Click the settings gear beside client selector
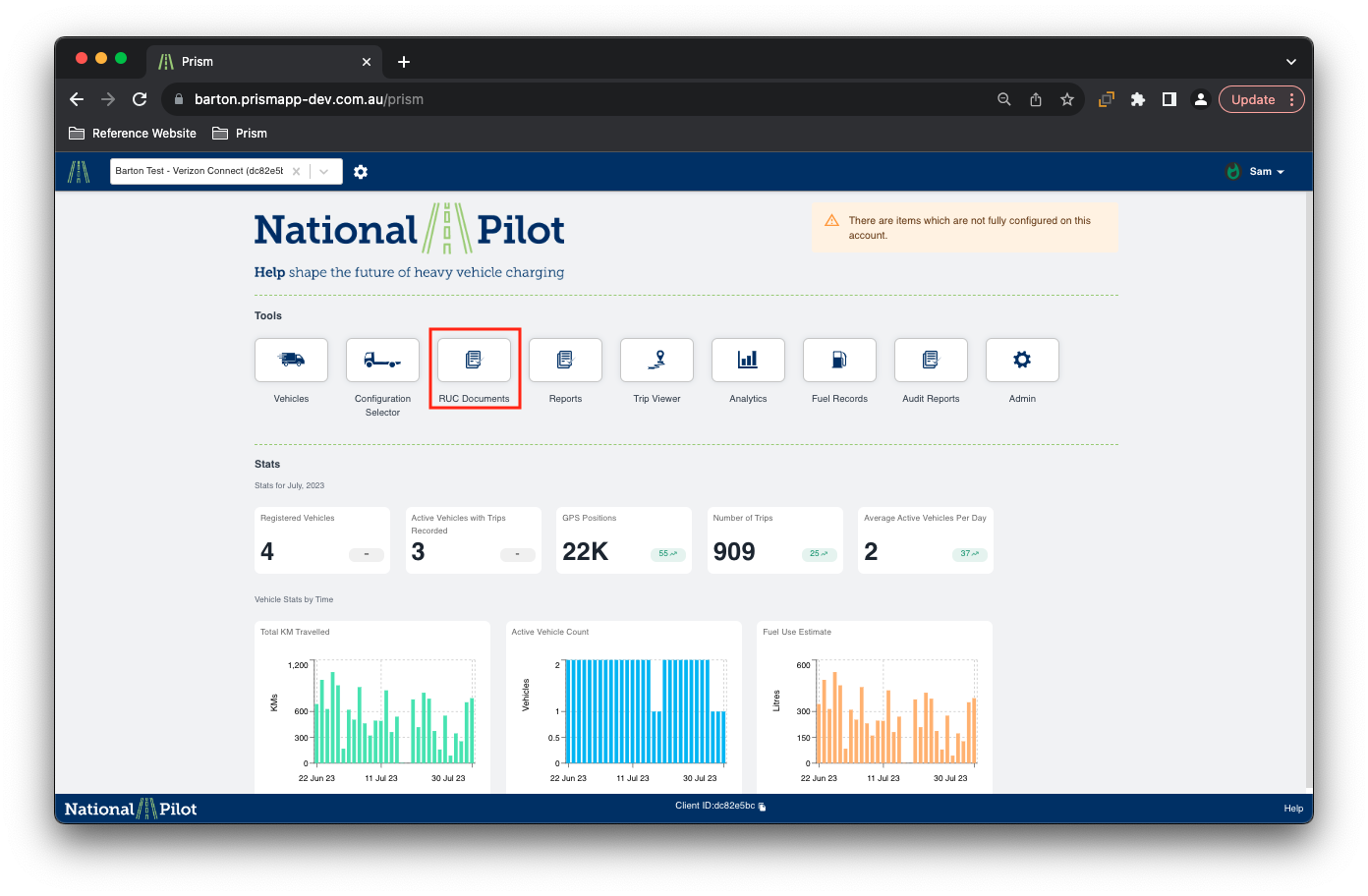Viewport: 1368px width, 896px height. [x=361, y=172]
